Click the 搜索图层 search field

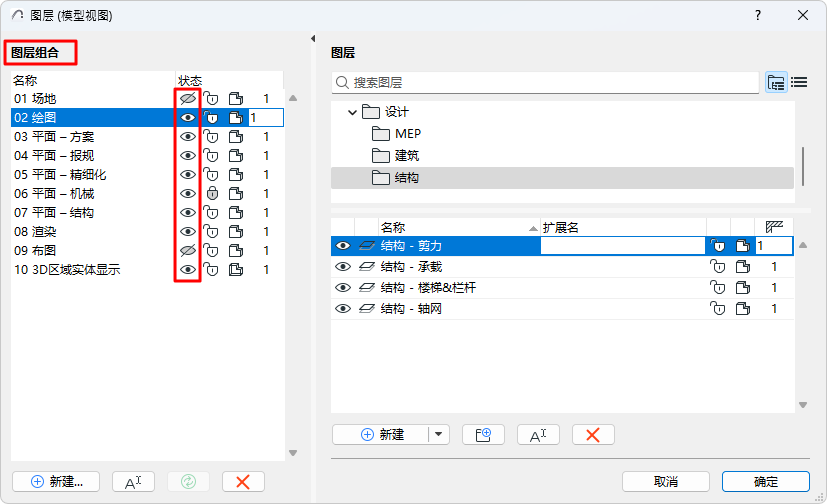coord(545,83)
